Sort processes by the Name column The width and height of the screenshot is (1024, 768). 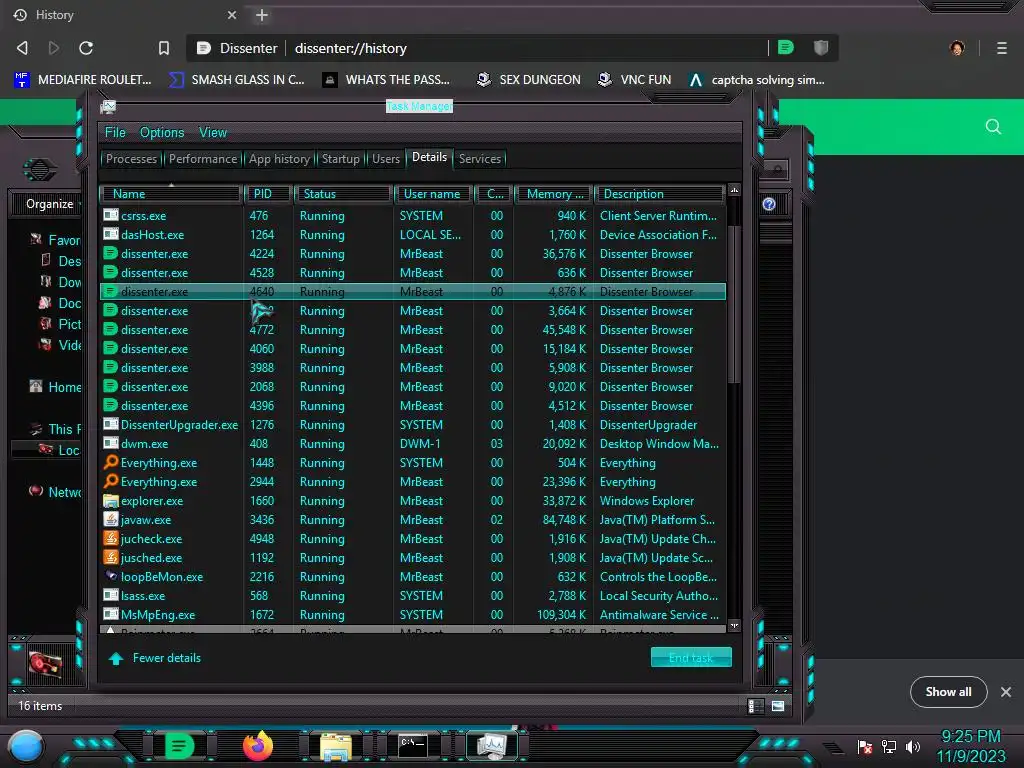170,194
